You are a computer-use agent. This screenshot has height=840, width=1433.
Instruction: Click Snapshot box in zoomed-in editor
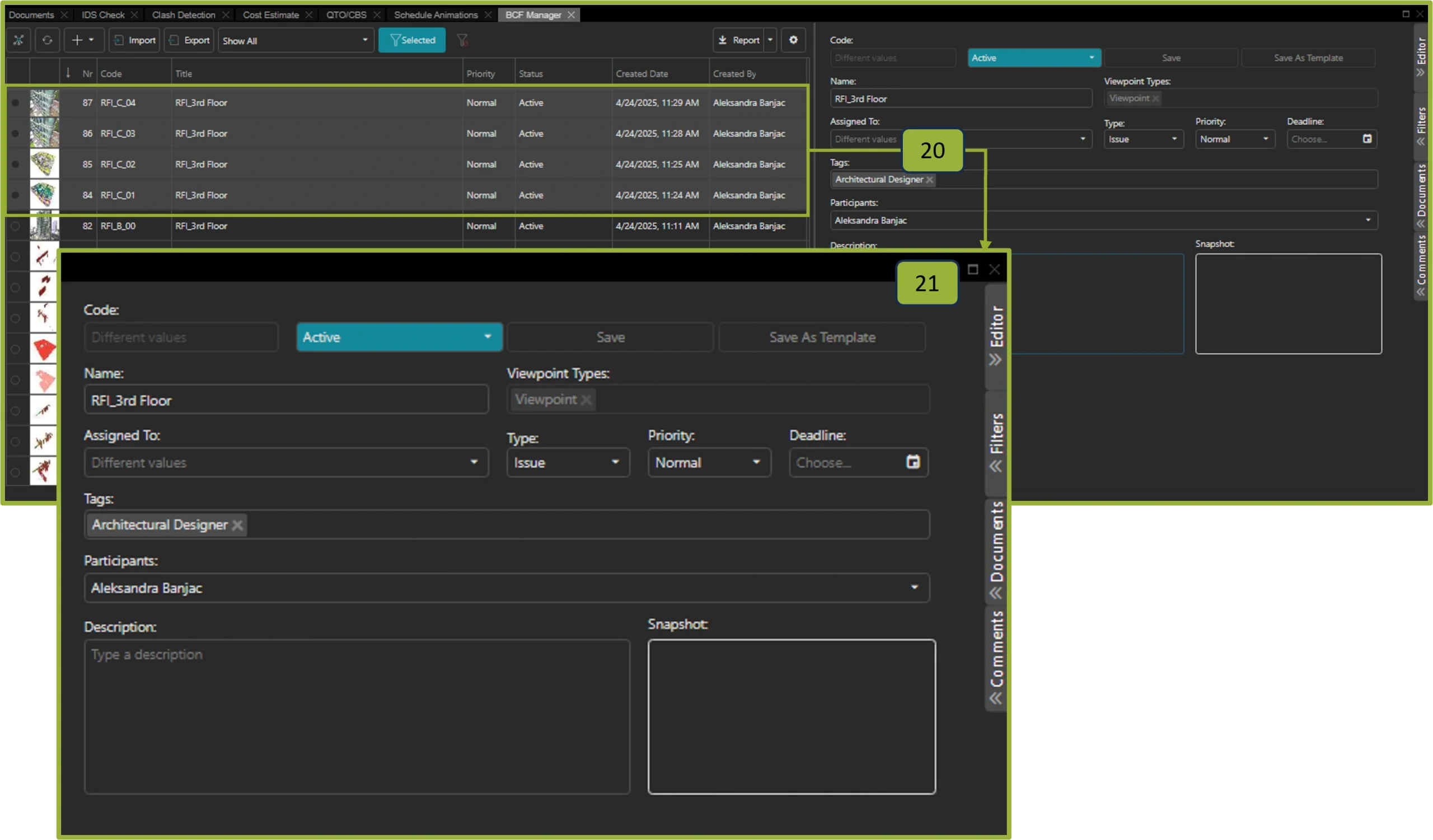point(792,717)
